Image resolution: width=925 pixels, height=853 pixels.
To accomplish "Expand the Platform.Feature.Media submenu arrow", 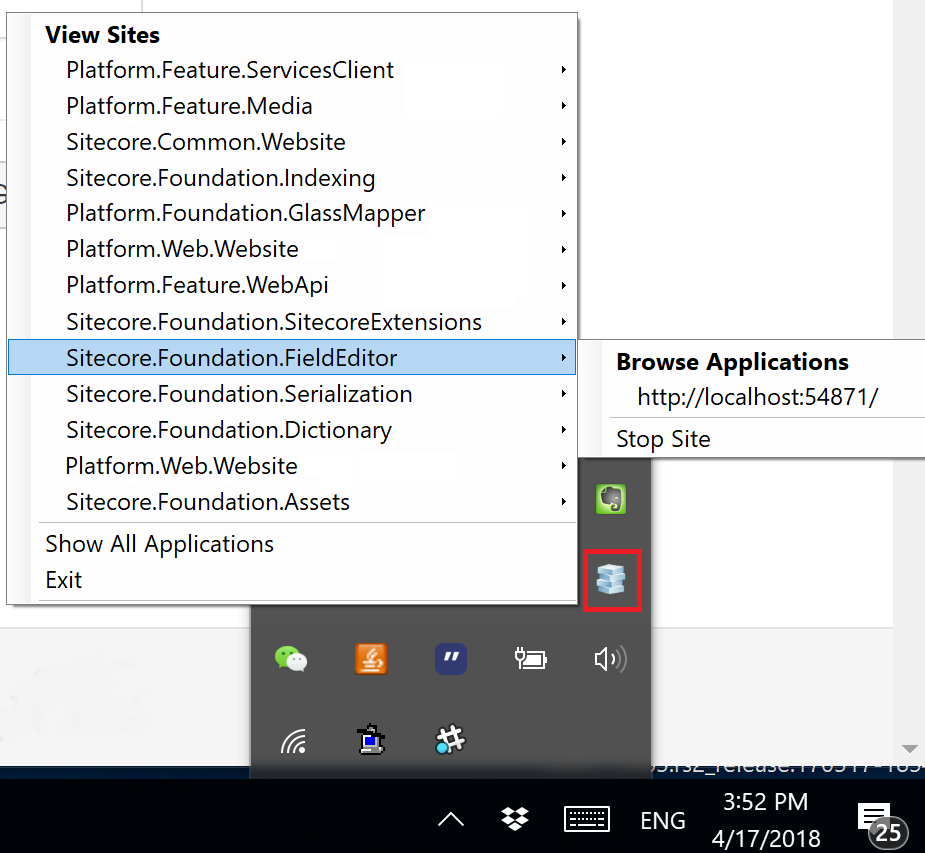I will (x=564, y=106).
